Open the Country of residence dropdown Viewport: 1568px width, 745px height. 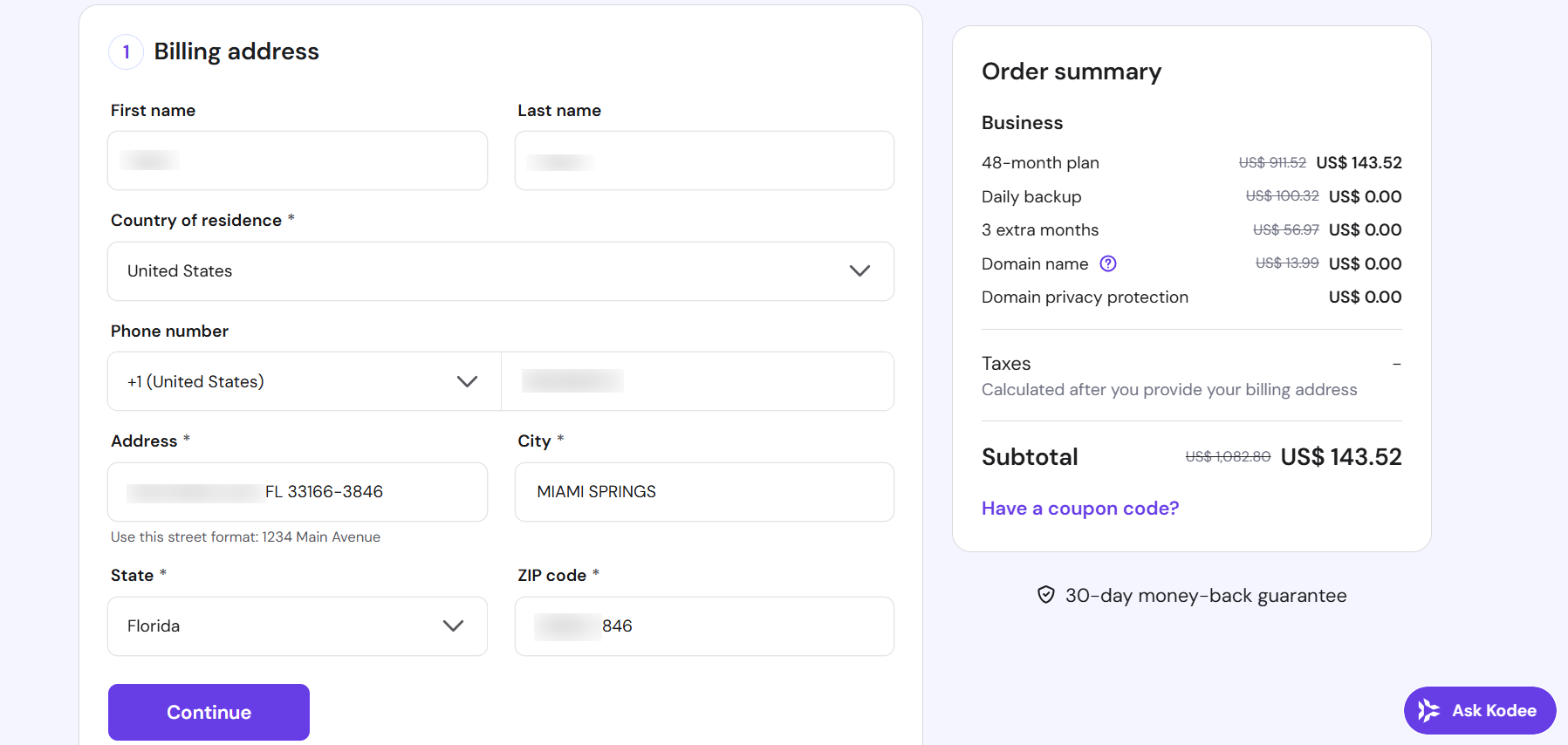pyautogui.click(x=501, y=271)
